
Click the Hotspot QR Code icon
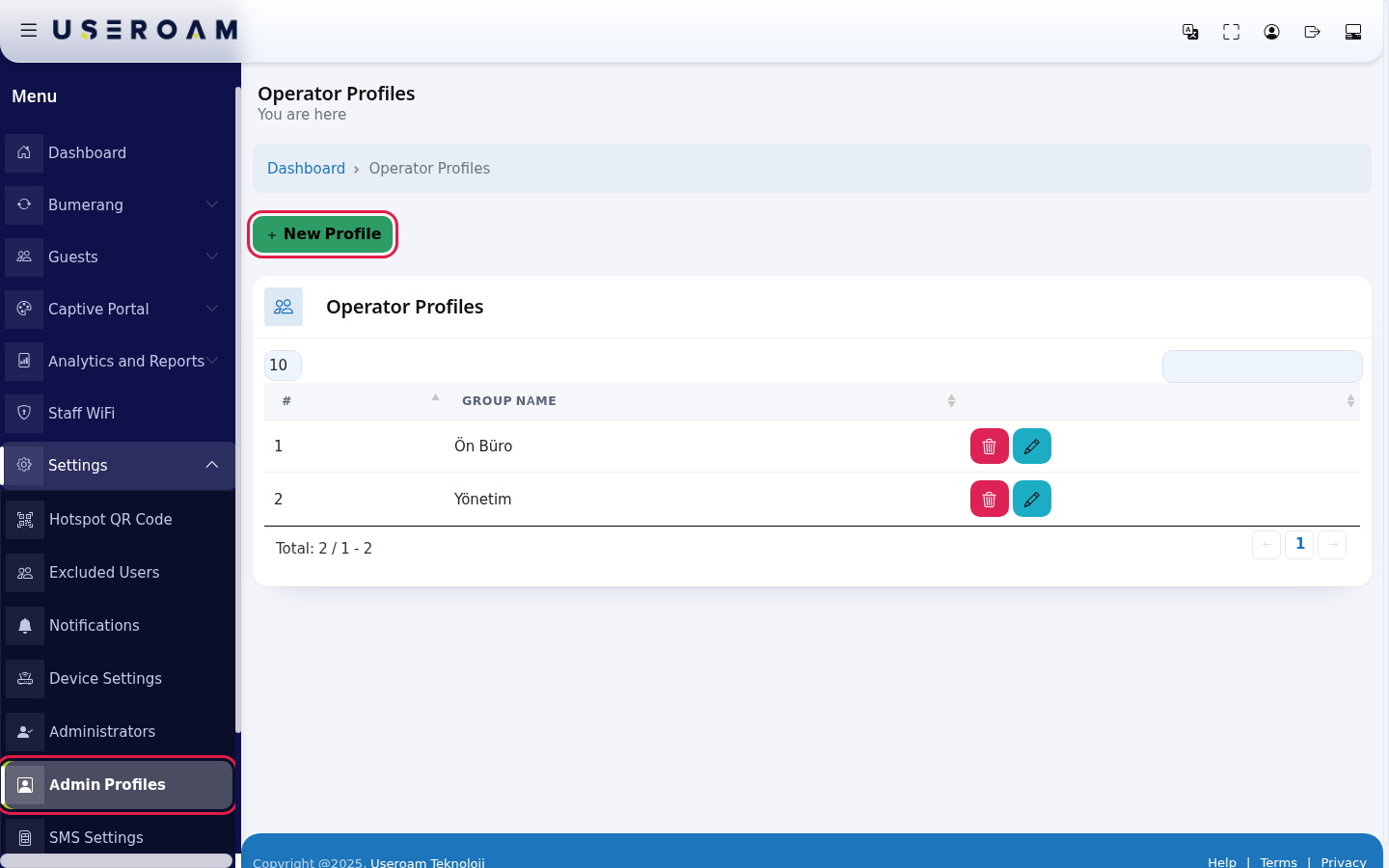point(25,519)
